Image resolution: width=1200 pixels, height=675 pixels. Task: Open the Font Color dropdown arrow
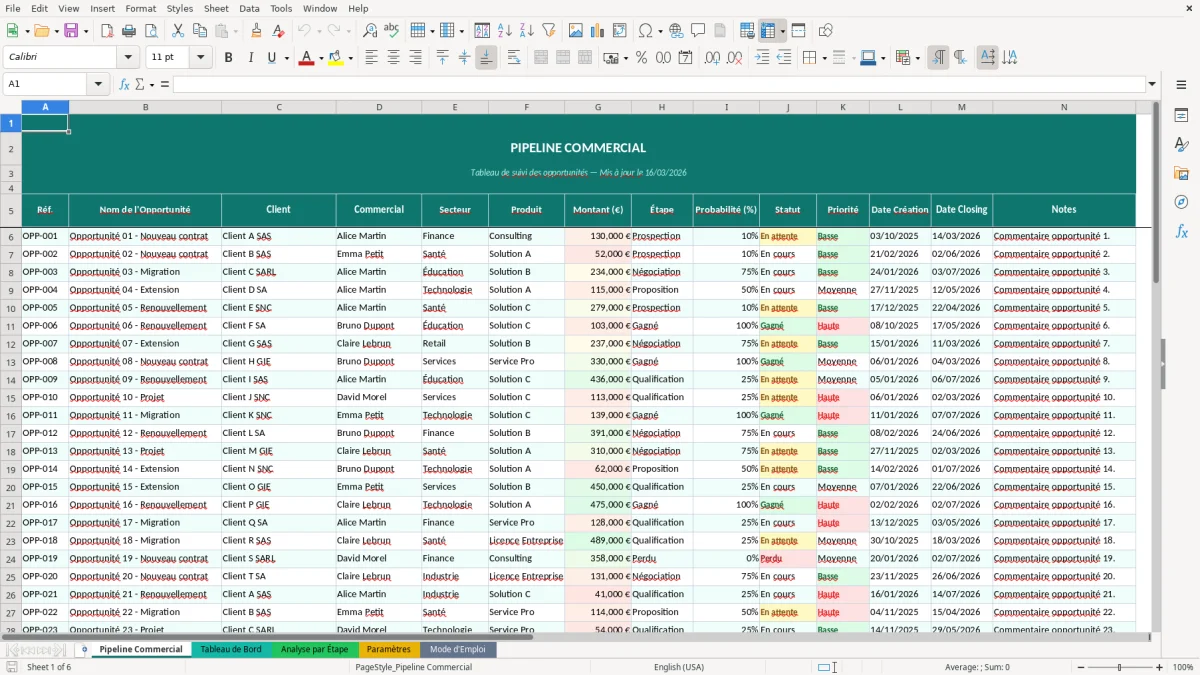(319, 58)
